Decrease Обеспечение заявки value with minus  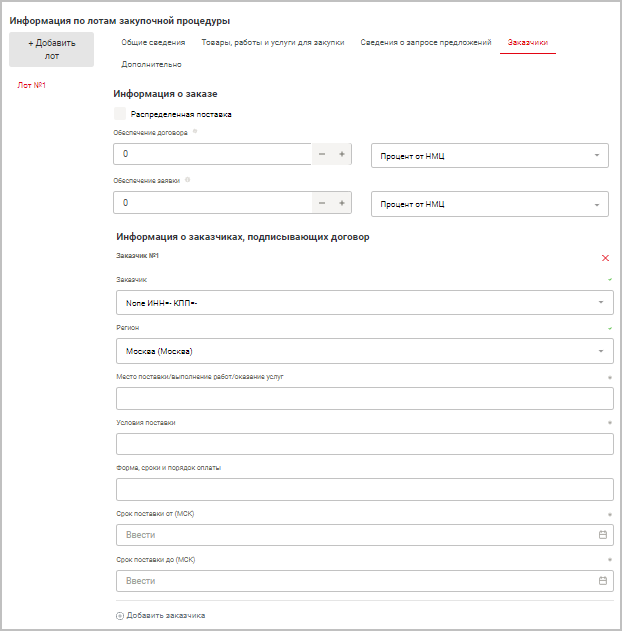[322, 203]
